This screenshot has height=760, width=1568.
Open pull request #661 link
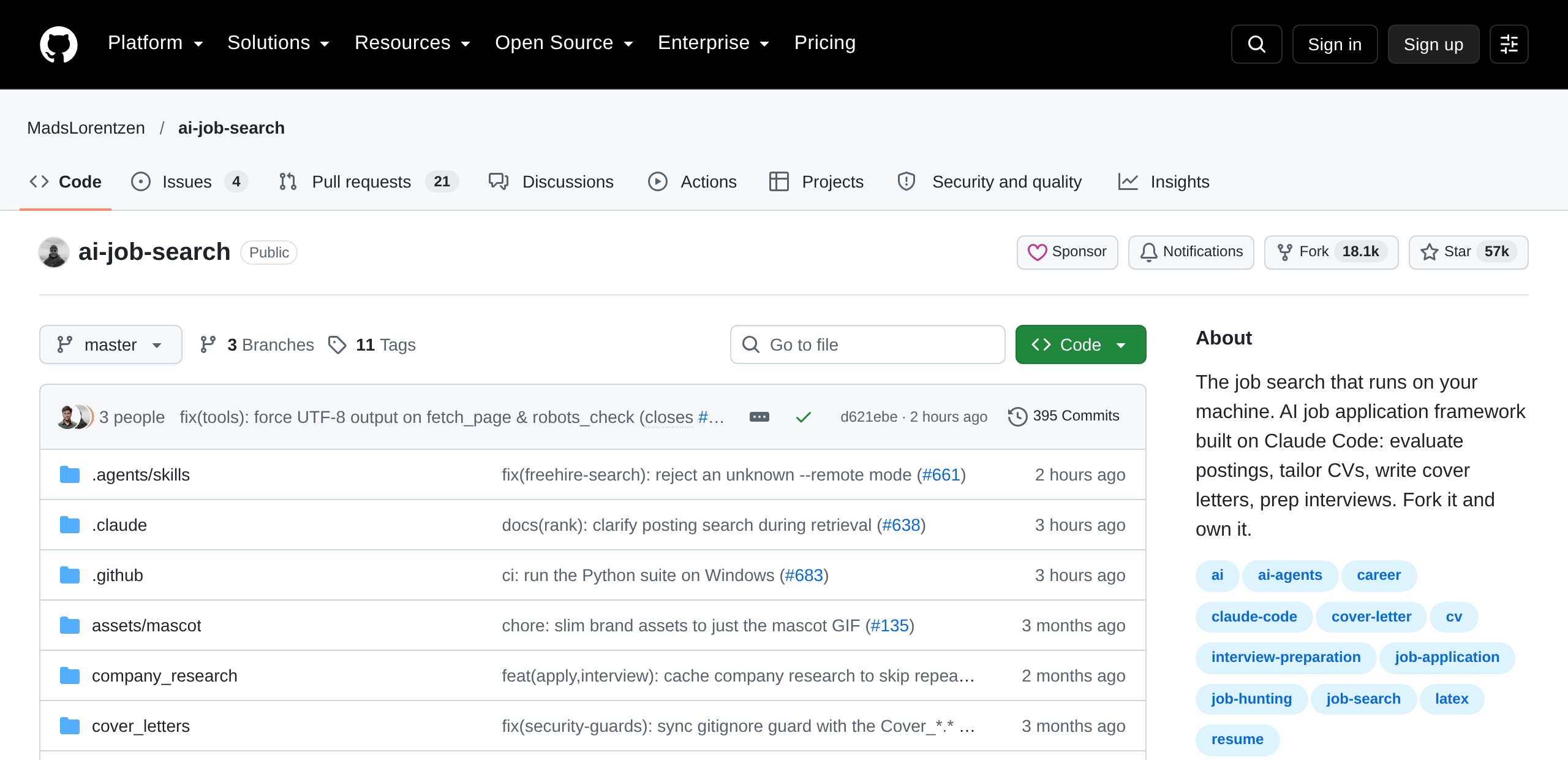(941, 474)
